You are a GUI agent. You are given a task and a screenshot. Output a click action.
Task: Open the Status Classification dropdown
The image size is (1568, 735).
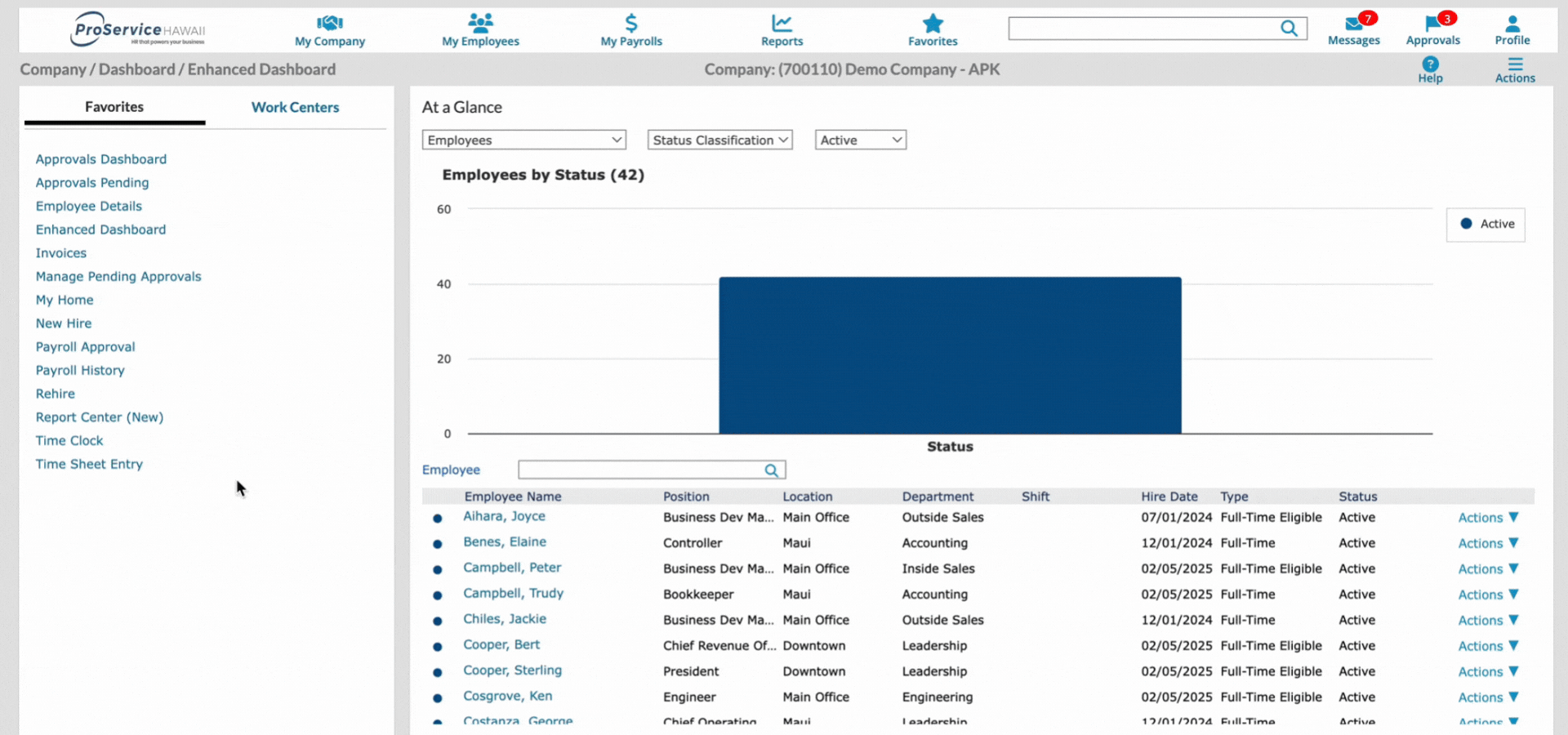coord(719,140)
